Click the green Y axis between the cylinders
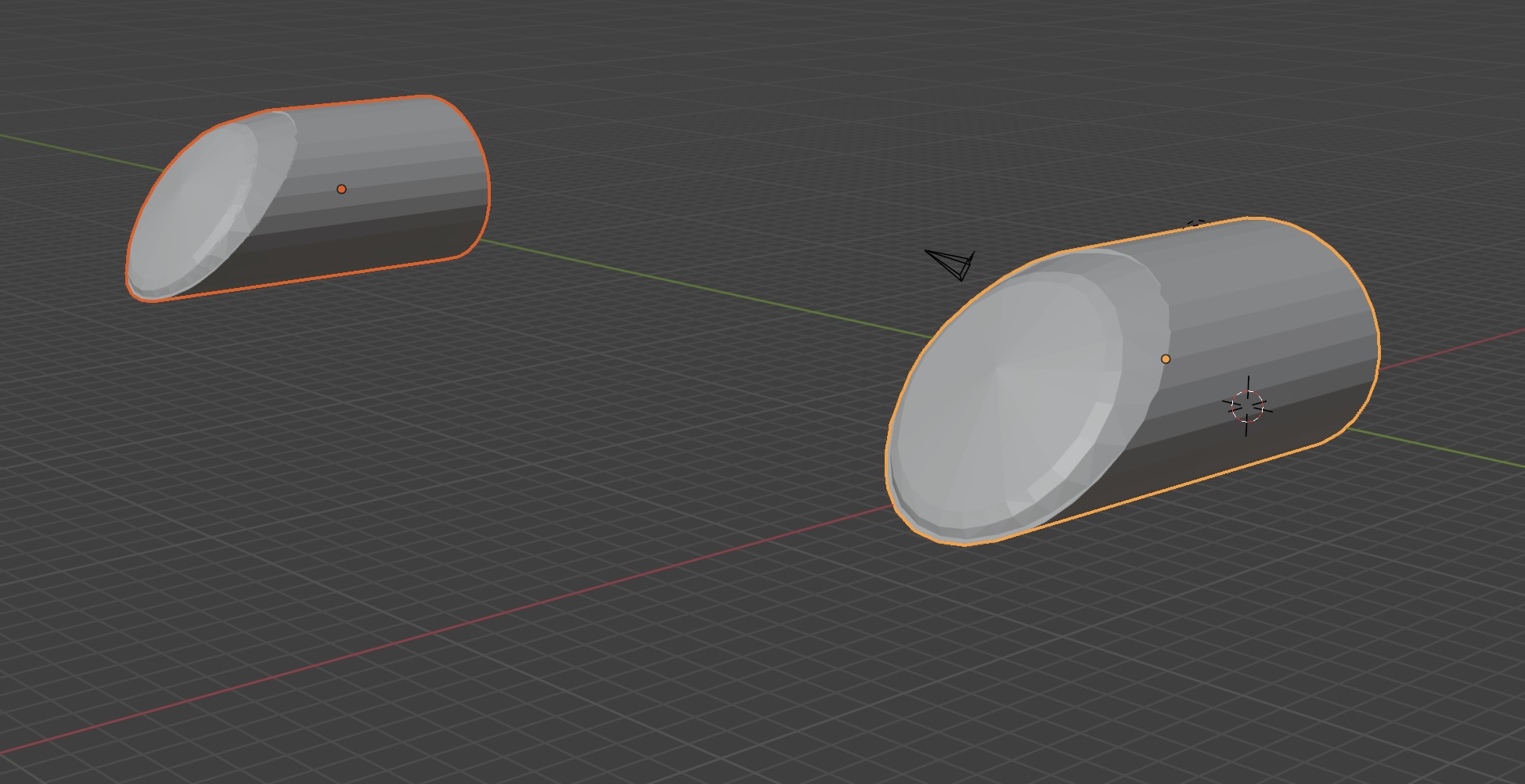Screen dimensions: 1525x784 pyautogui.click(x=705, y=289)
